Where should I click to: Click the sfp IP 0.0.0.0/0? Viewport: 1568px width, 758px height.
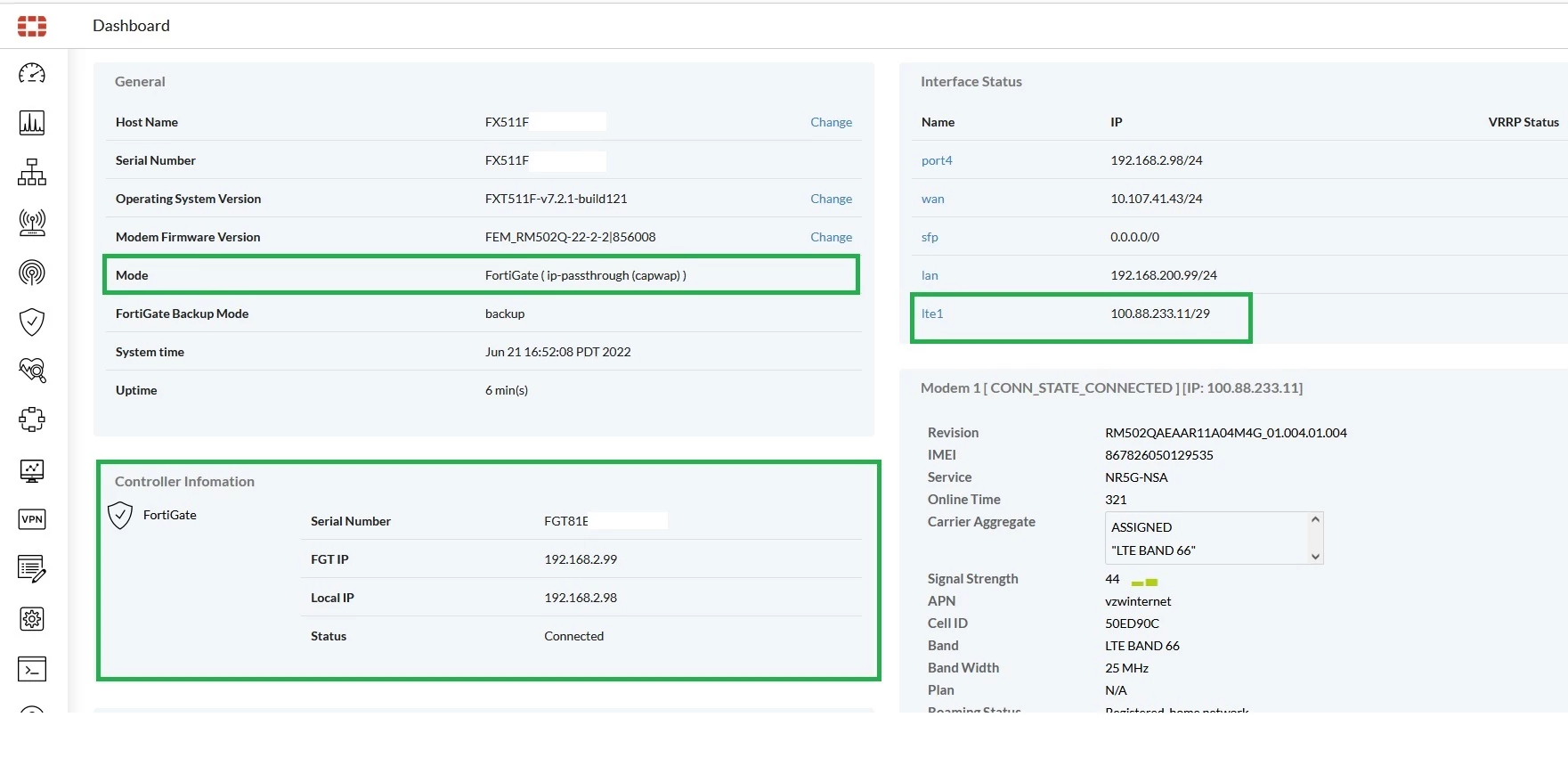[1134, 237]
